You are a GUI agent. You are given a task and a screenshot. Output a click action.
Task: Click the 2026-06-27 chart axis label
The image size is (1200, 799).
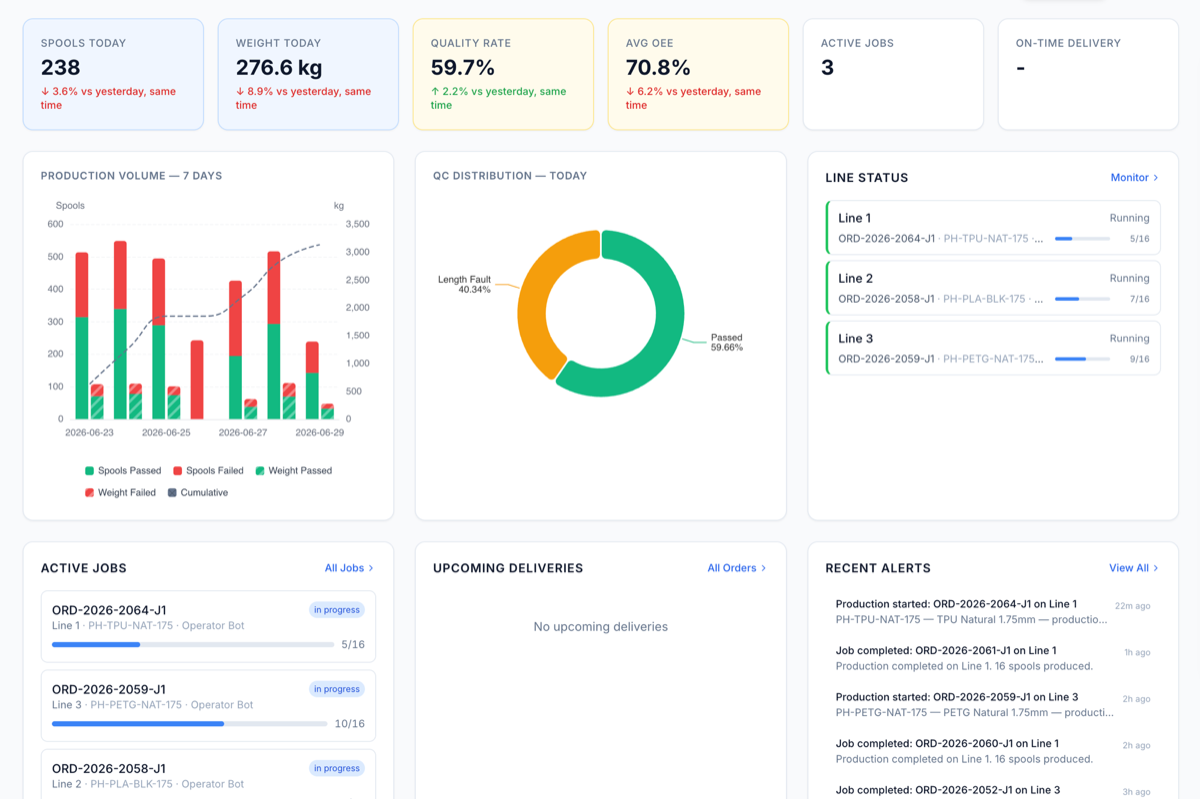[x=243, y=433]
